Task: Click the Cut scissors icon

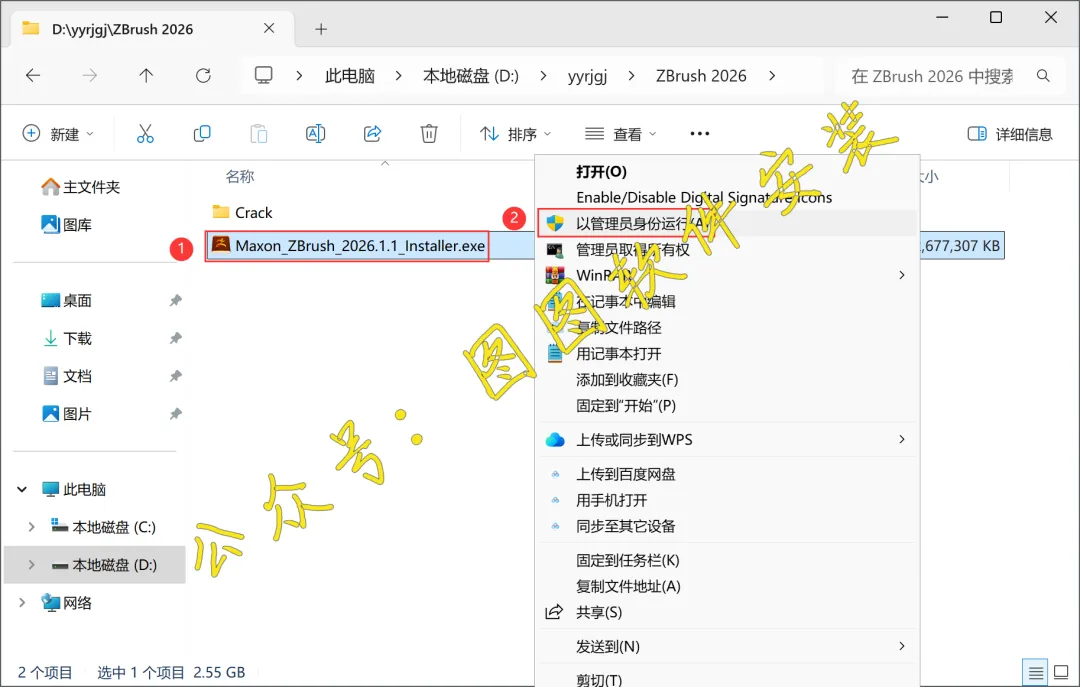Action: pyautogui.click(x=145, y=134)
